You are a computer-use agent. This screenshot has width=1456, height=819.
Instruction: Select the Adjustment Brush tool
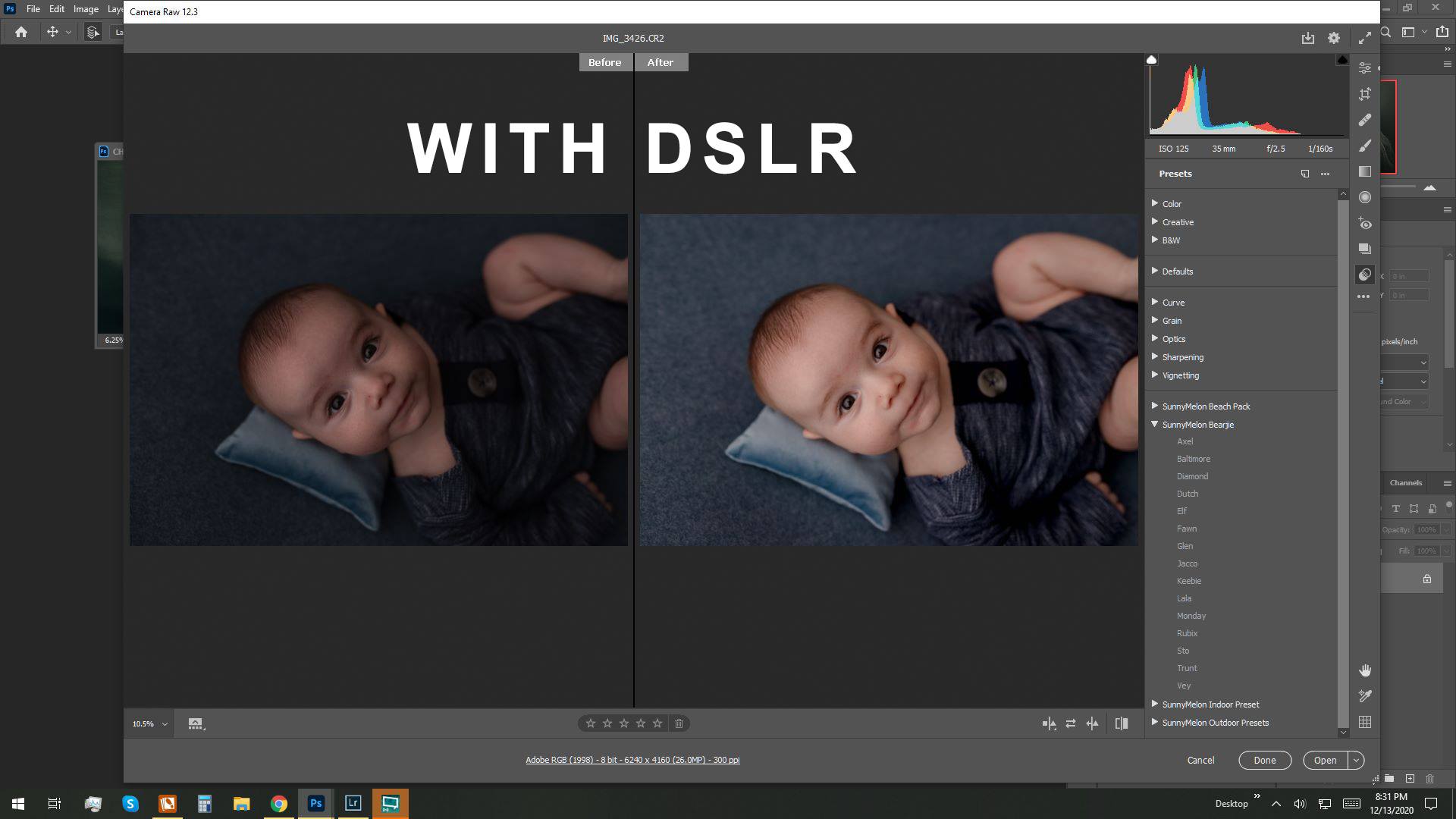[x=1365, y=146]
